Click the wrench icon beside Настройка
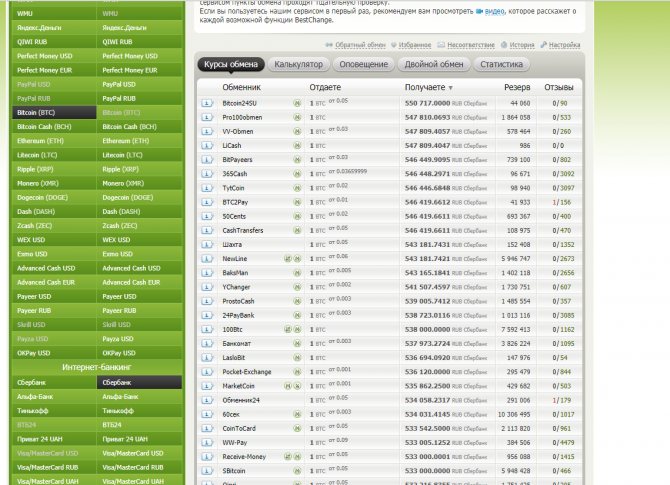Viewport: 670px width, 485px height. (544, 45)
